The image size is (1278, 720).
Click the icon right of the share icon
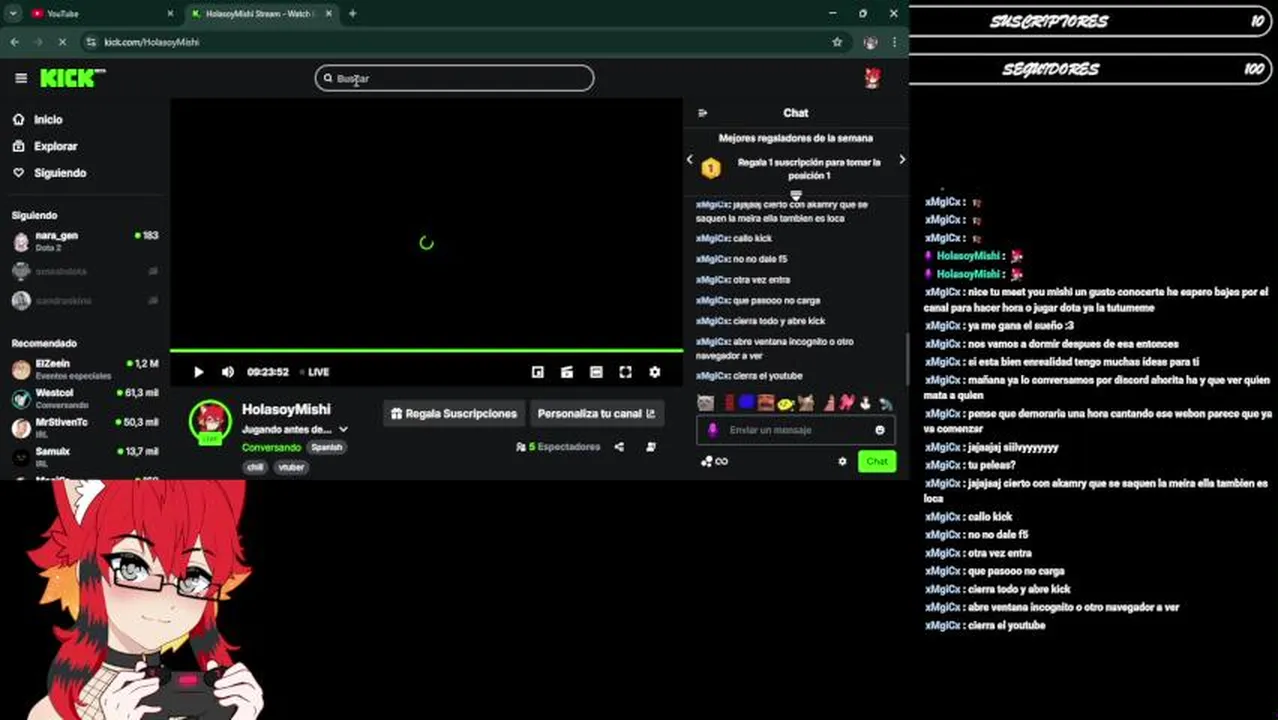(x=651, y=447)
